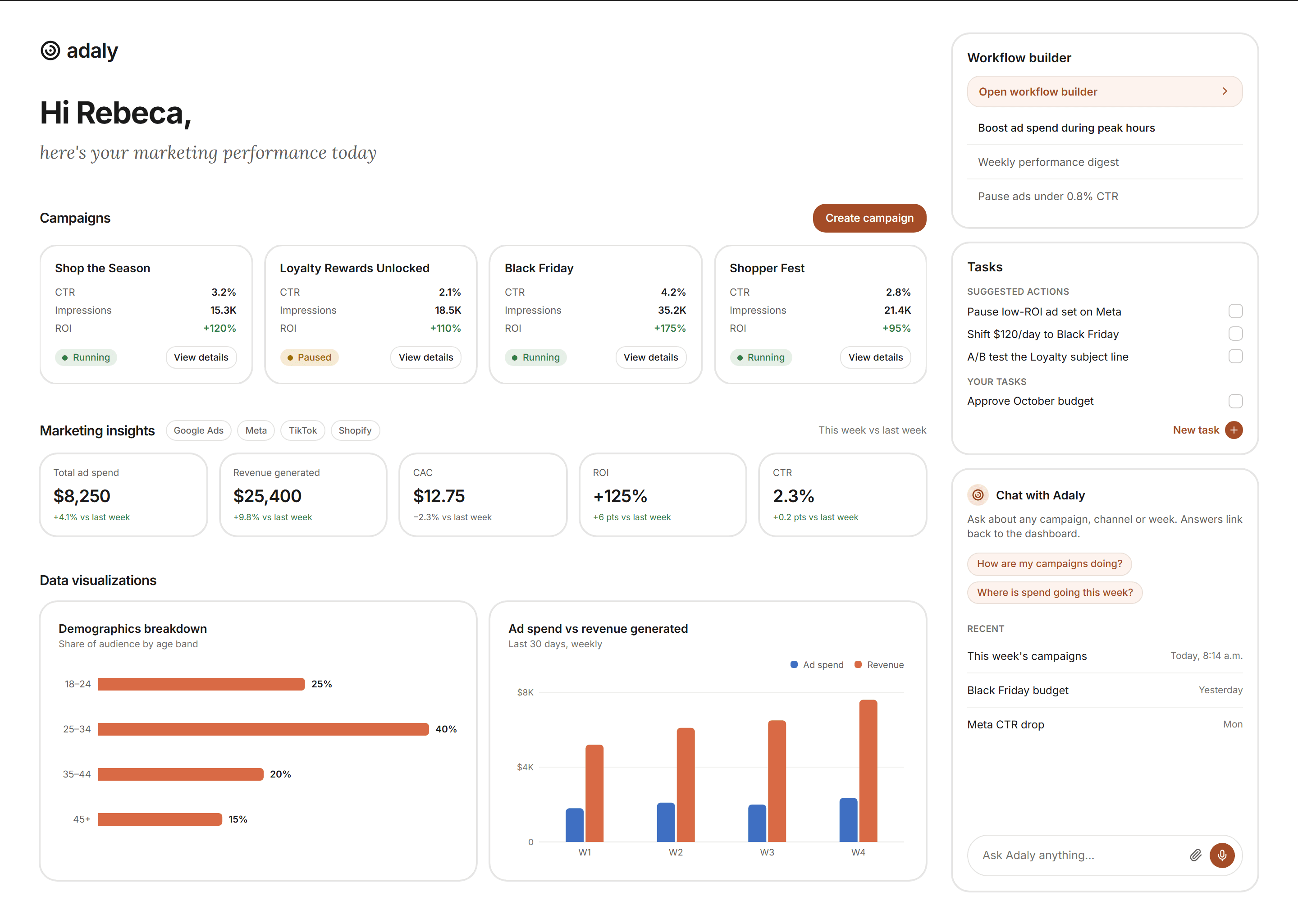Image resolution: width=1298 pixels, height=924 pixels.
Task: Click the New task link
Action: point(1195,430)
